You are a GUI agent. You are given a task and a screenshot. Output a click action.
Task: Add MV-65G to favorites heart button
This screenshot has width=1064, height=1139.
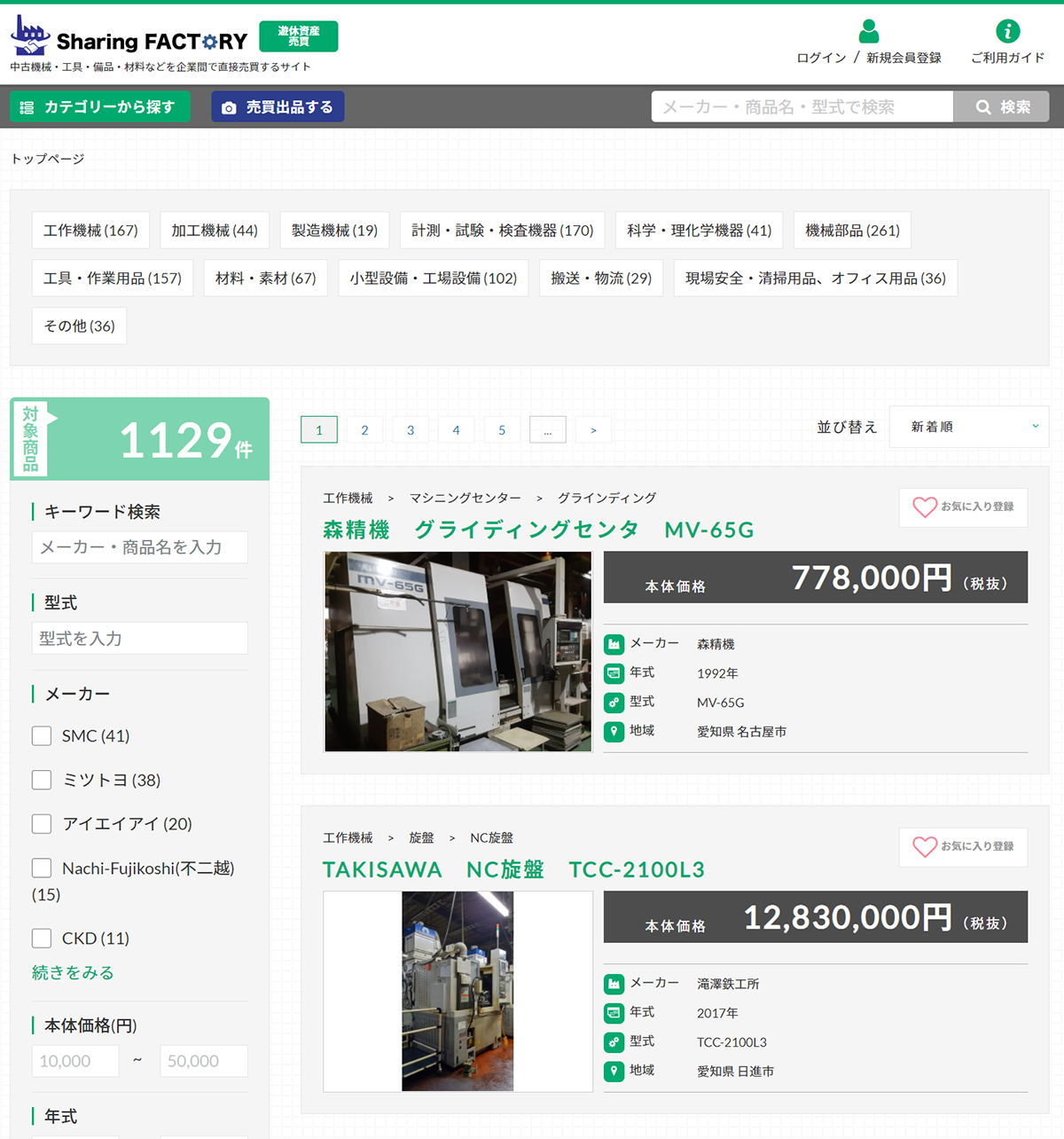pyautogui.click(x=964, y=507)
